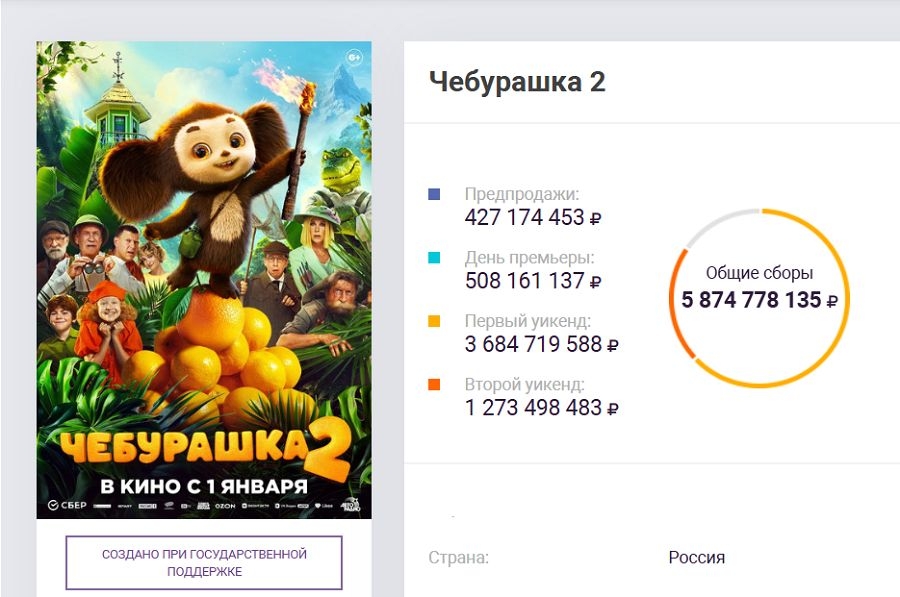Click the Чебурашка 2 title heading
The image size is (900, 597).
click(x=517, y=82)
